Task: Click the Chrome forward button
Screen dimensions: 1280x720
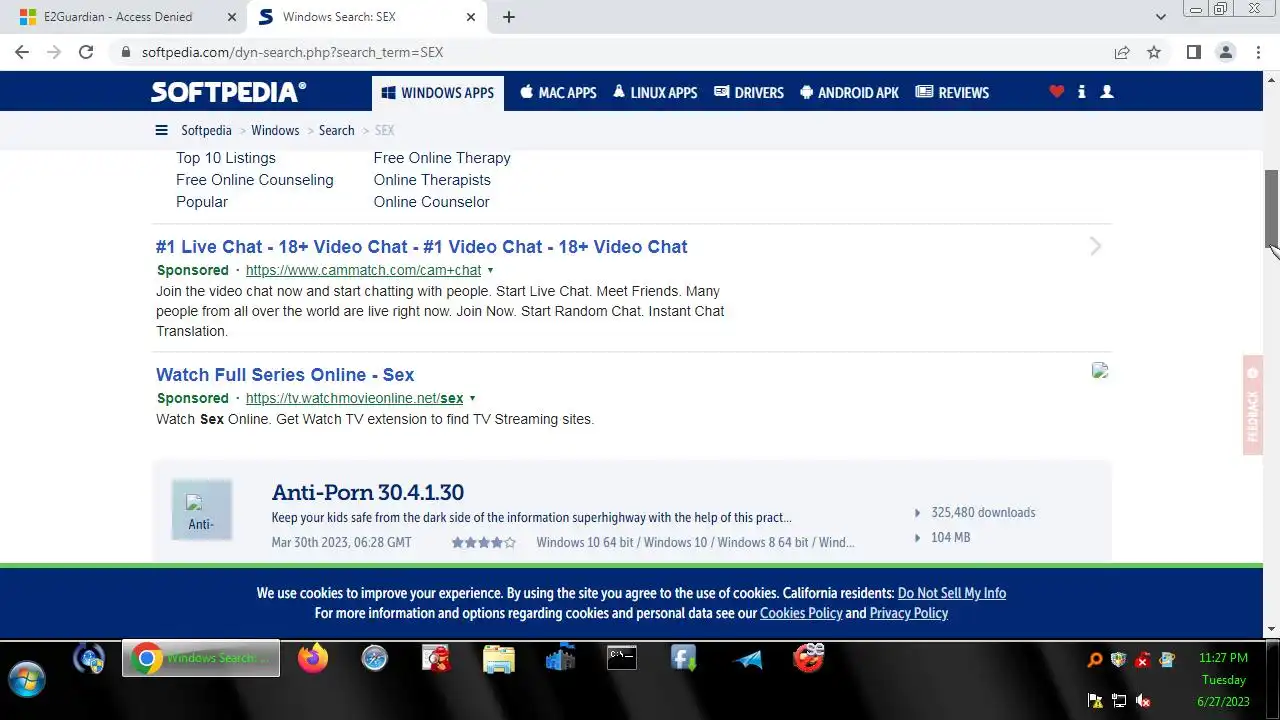Action: tap(54, 52)
